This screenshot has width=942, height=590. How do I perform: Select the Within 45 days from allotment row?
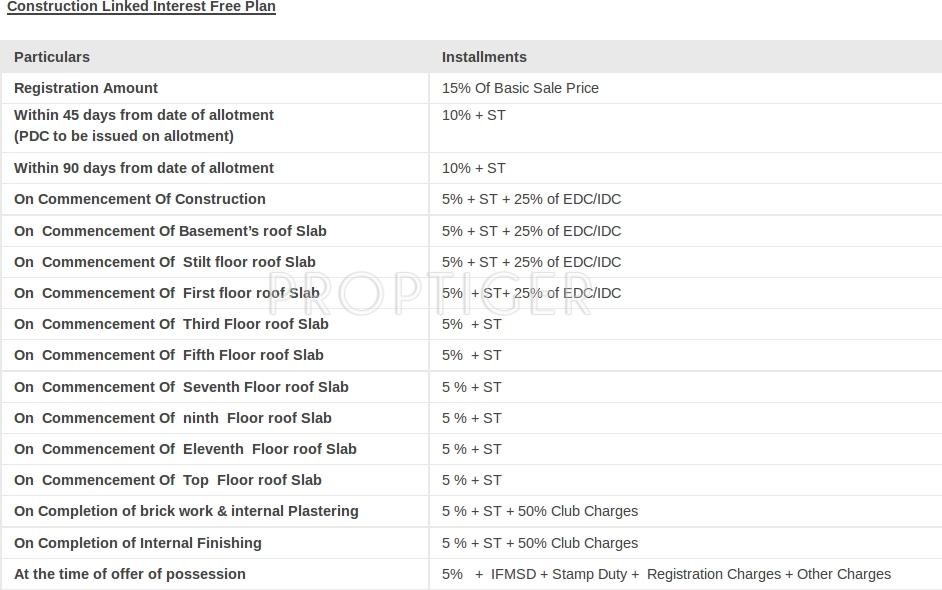[144, 125]
